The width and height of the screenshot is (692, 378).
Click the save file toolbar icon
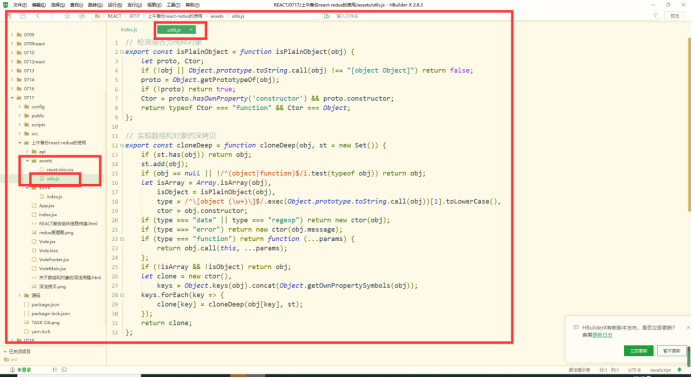(23, 16)
